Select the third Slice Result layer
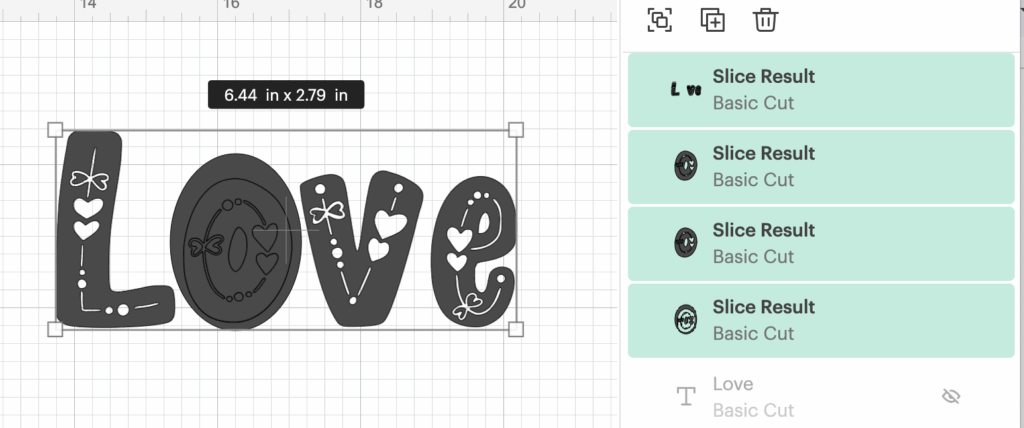 click(x=821, y=244)
